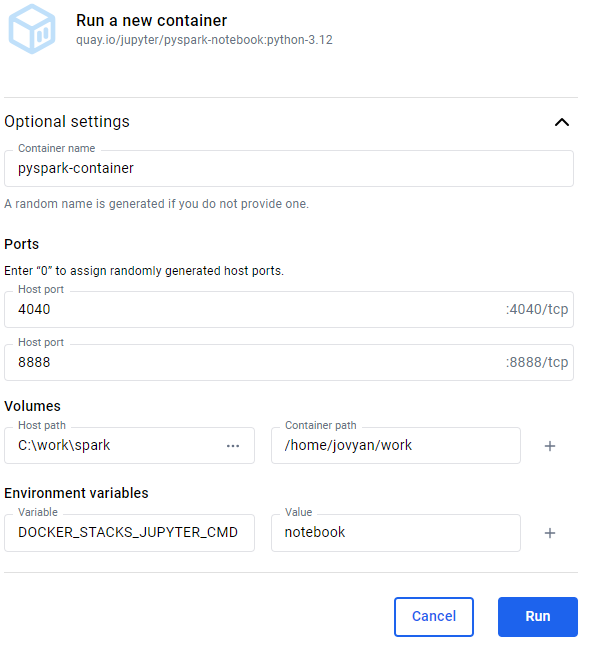Screen dimensions: 592x647
Task: Select the 4040 host port field
Action: (x=289, y=309)
